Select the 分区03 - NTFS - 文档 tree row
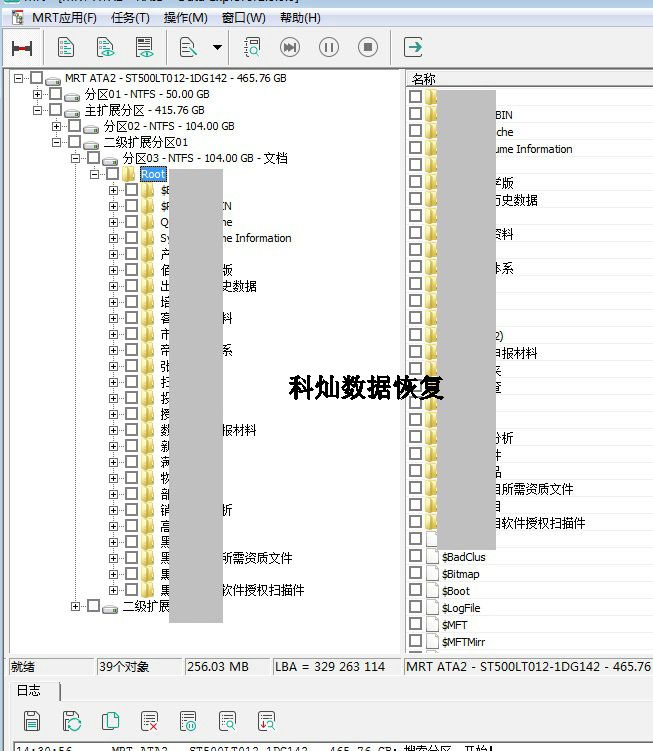The width and height of the screenshot is (653, 751). (x=205, y=158)
